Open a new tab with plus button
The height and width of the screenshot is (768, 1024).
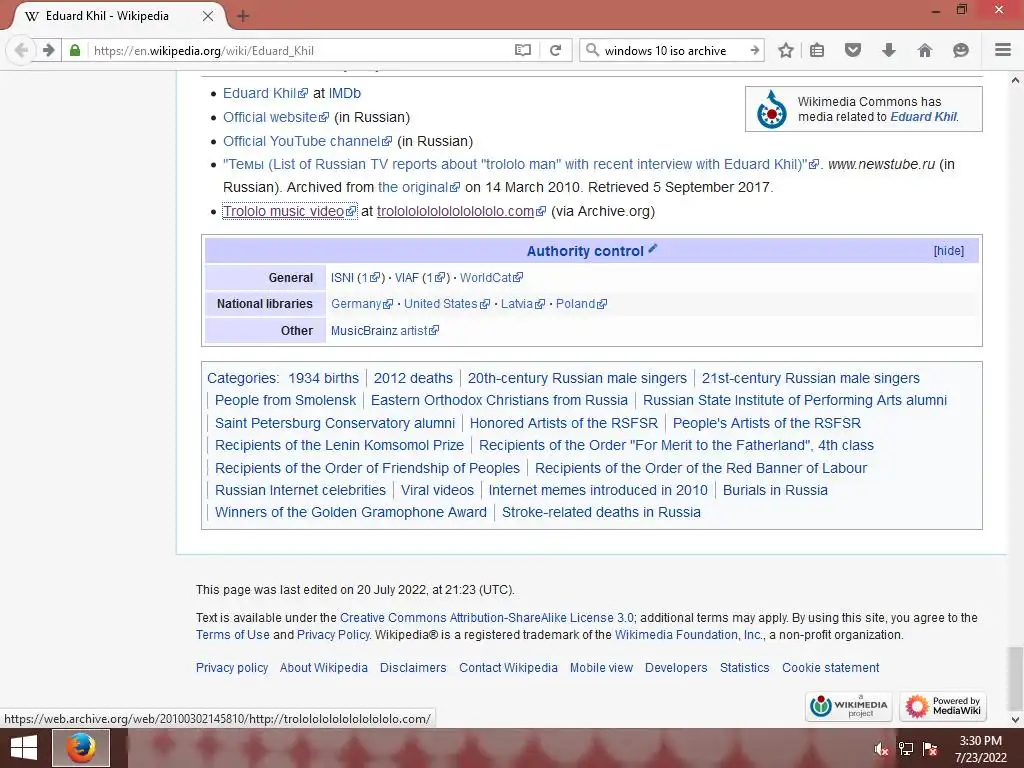pos(243,16)
